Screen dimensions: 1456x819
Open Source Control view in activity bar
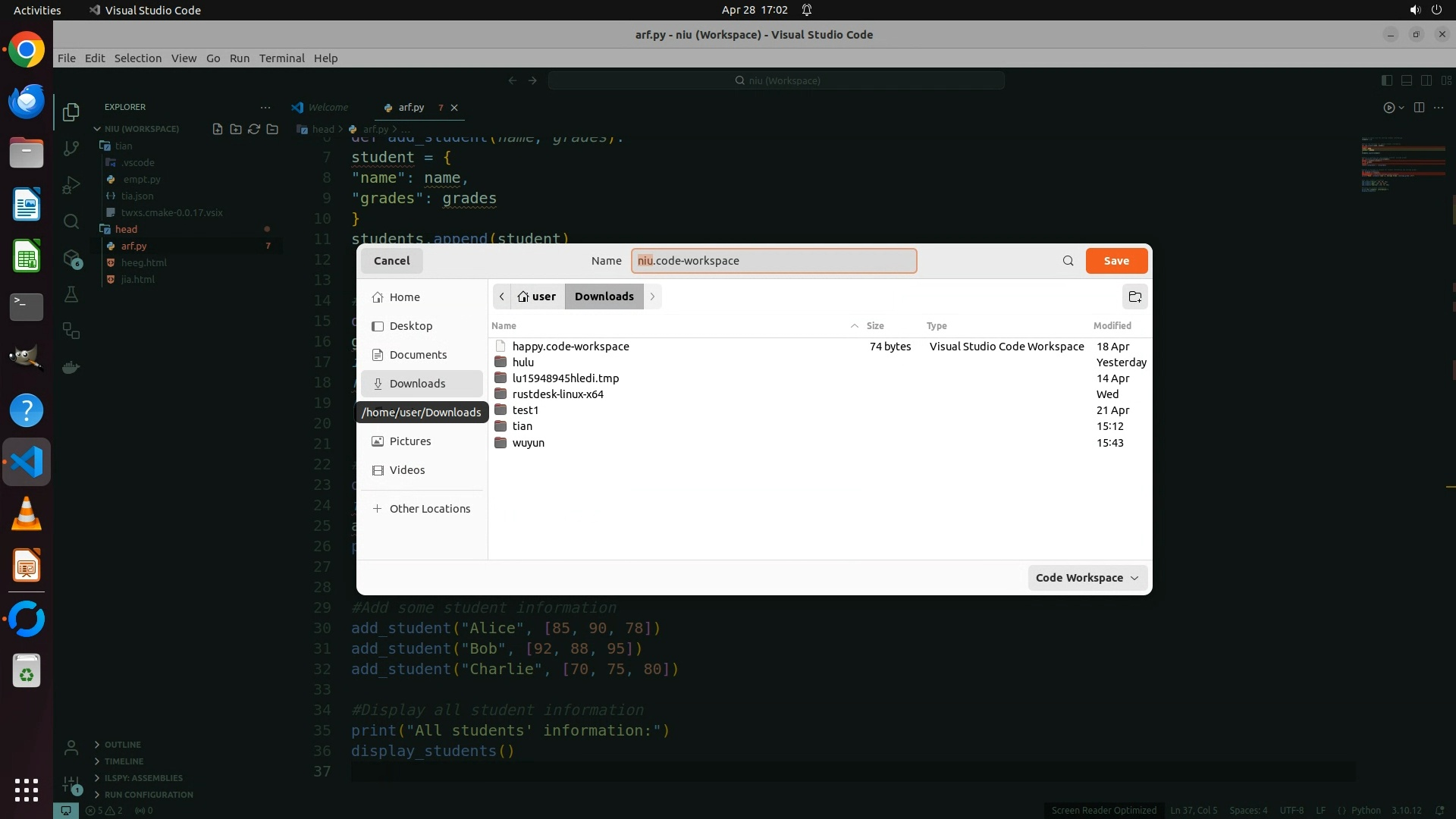pos(71,149)
